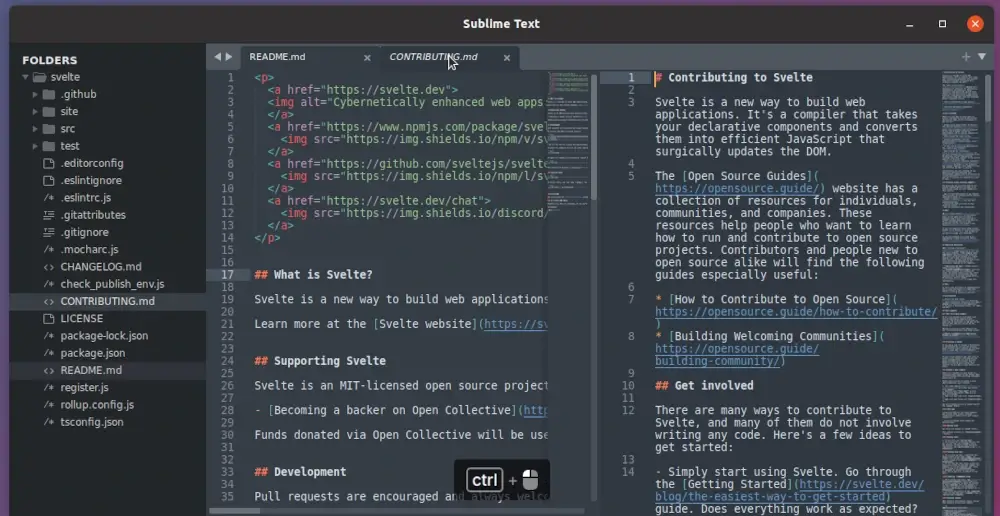Click the package-lock.json file icon
Image resolution: width=1000 pixels, height=516 pixels.
48,335
